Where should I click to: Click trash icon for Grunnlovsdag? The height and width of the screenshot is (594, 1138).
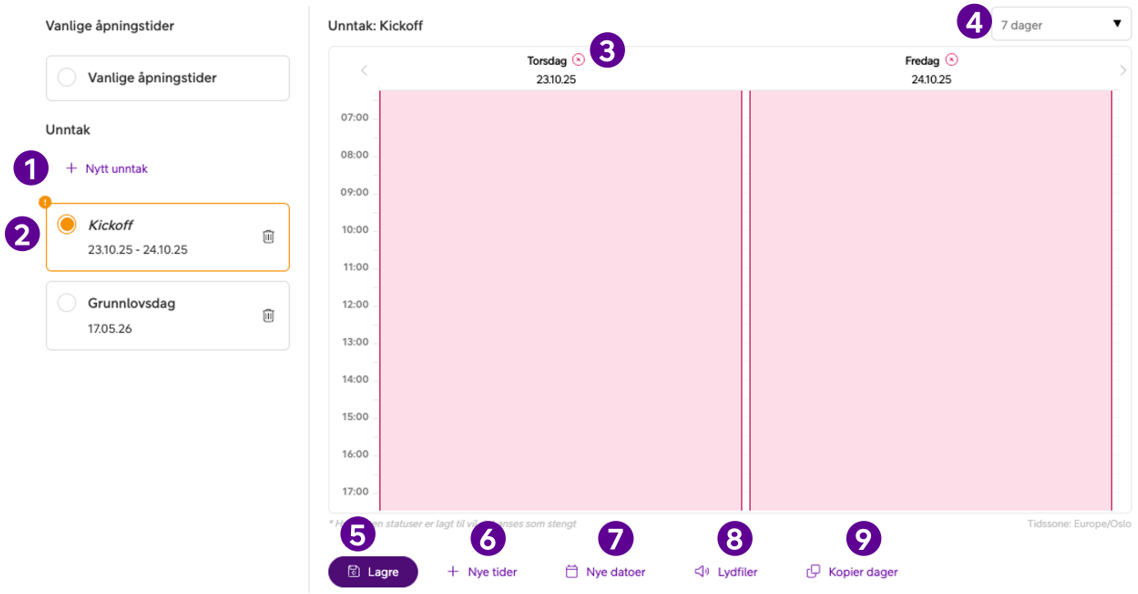[x=268, y=315]
